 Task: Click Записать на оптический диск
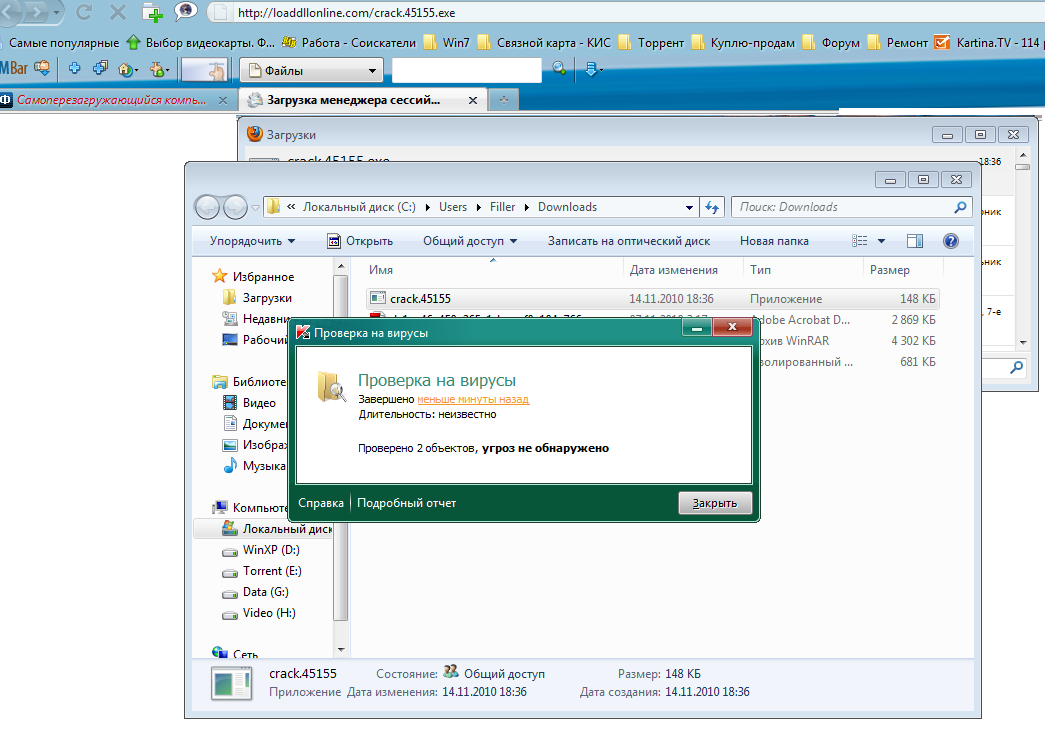tap(628, 241)
